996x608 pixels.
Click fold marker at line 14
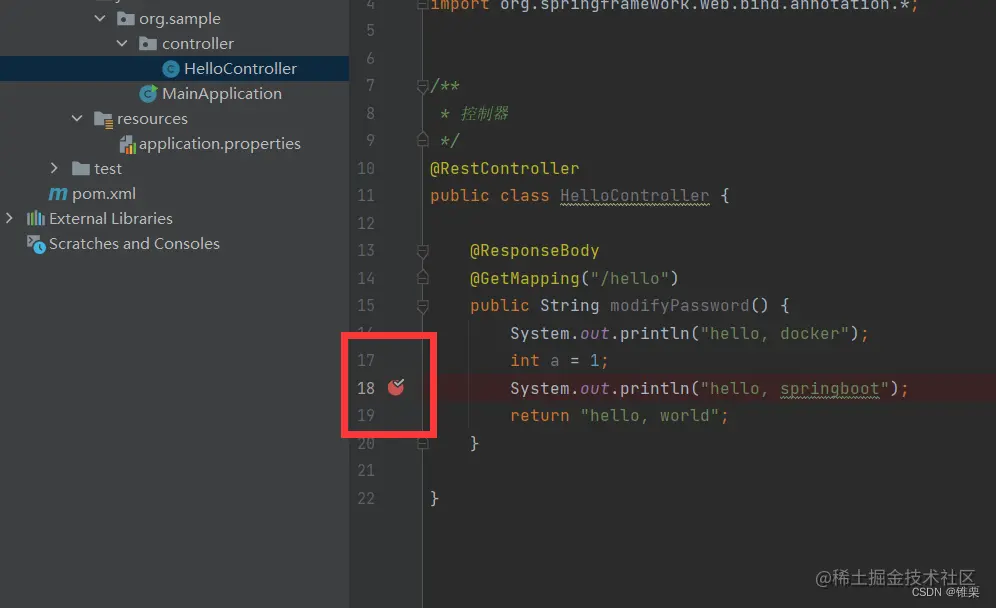pyautogui.click(x=422, y=277)
